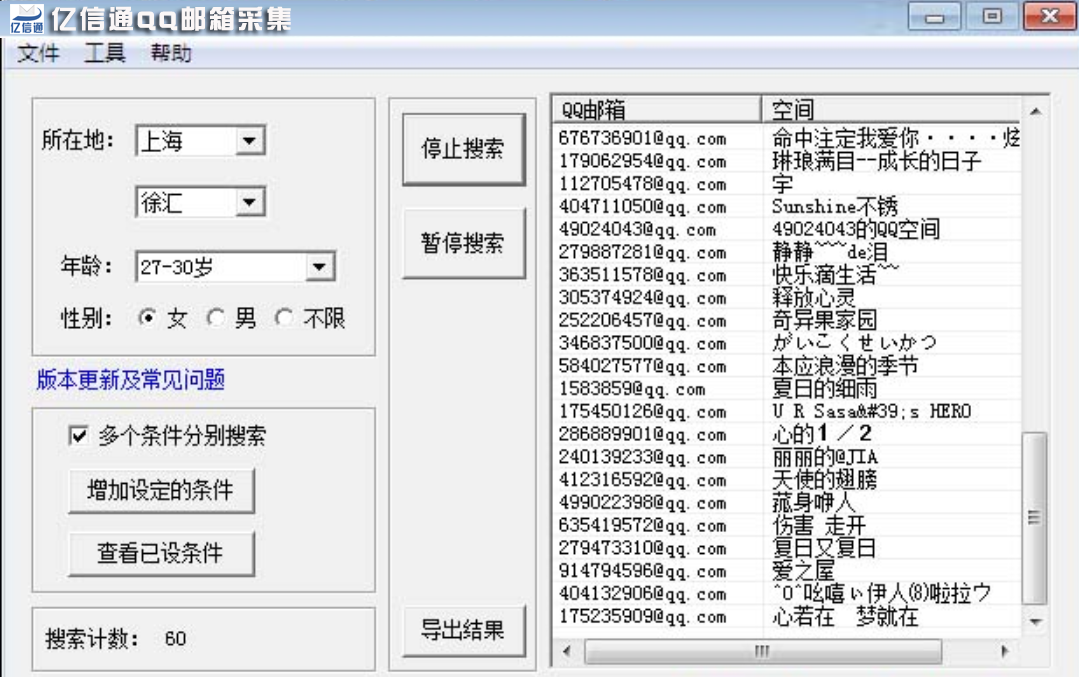The width and height of the screenshot is (1079, 677).
Task: Toggle the 多个条件分别搜索 checkbox
Action: [78, 435]
